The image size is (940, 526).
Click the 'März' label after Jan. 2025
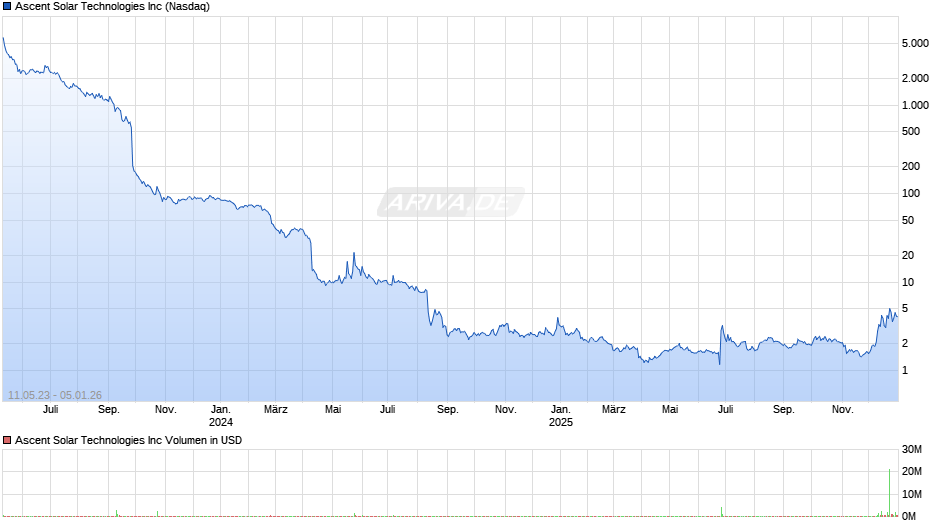[x=613, y=409]
